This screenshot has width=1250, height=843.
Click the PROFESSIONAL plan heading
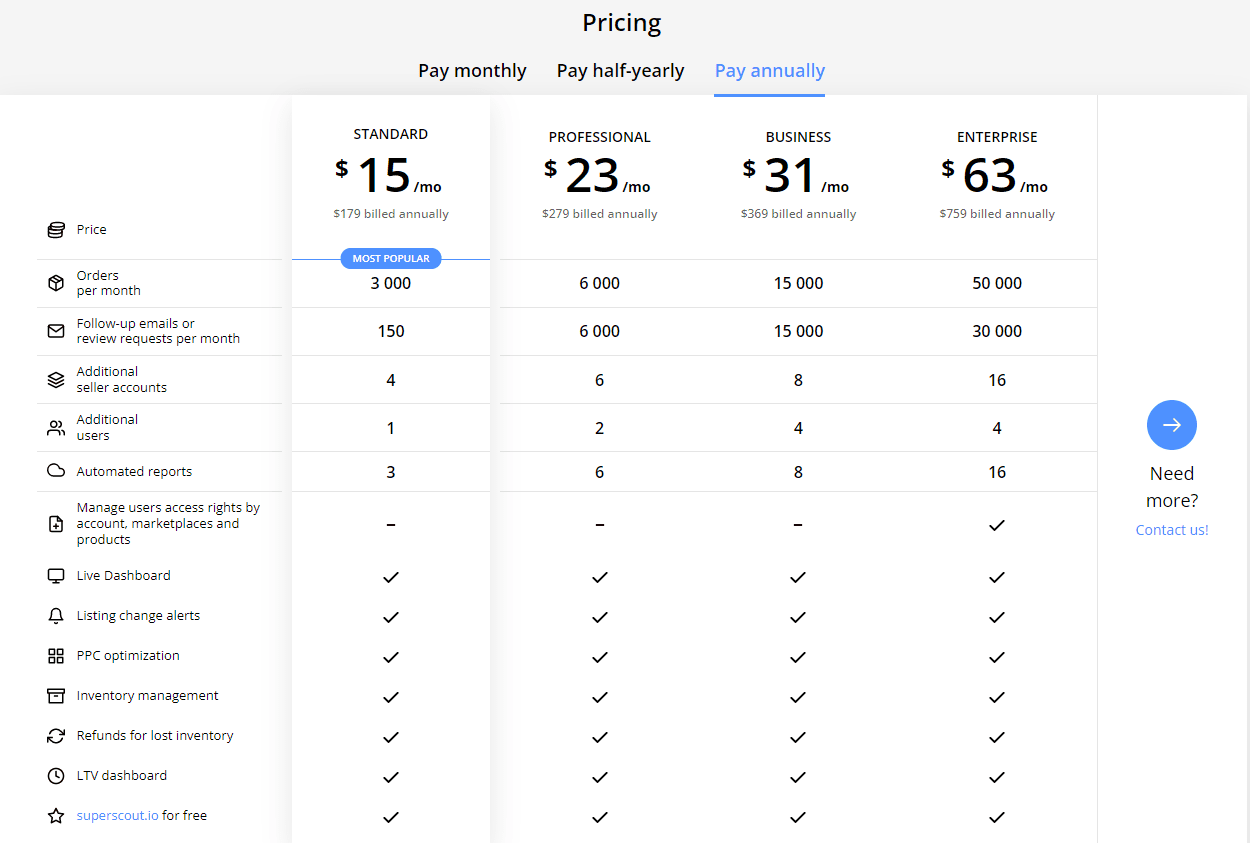pos(600,137)
